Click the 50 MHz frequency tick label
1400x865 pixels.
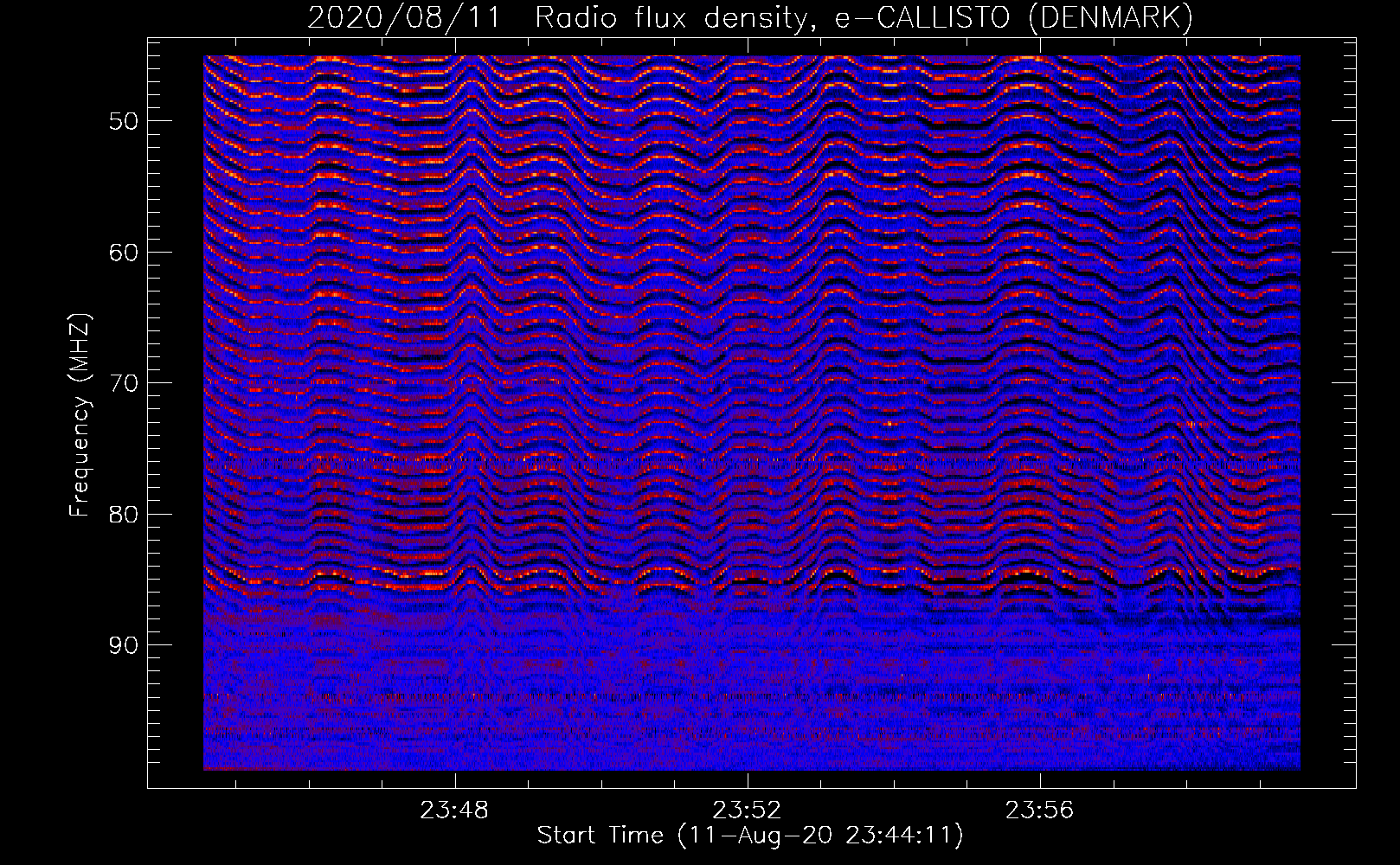pyautogui.click(x=124, y=121)
